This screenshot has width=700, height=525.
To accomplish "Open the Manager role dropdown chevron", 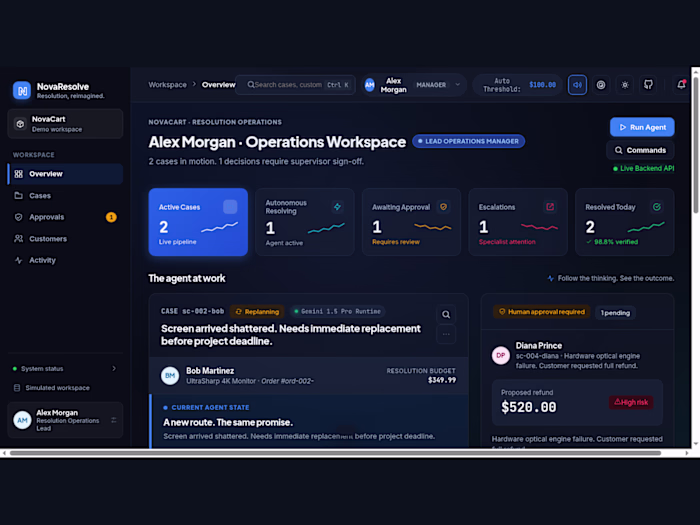I will point(458,84).
